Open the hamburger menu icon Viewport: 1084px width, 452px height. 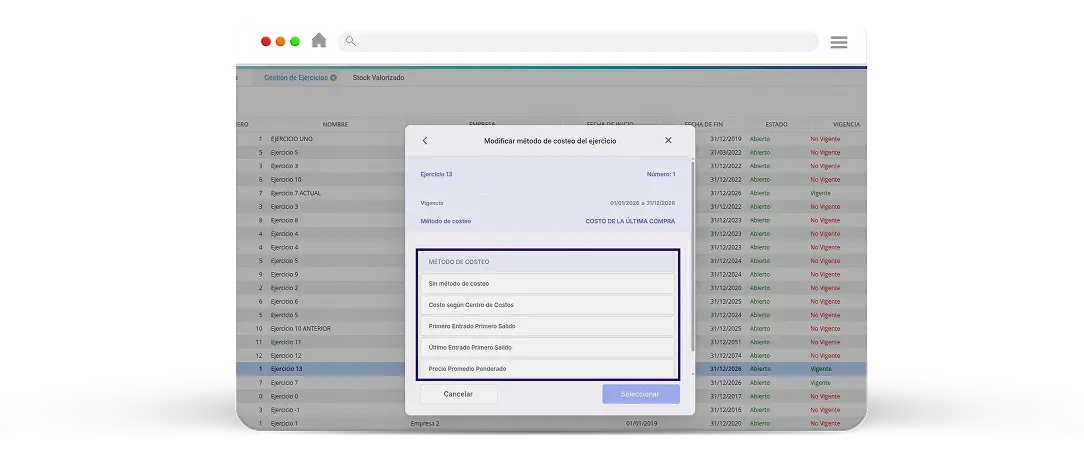tap(839, 42)
